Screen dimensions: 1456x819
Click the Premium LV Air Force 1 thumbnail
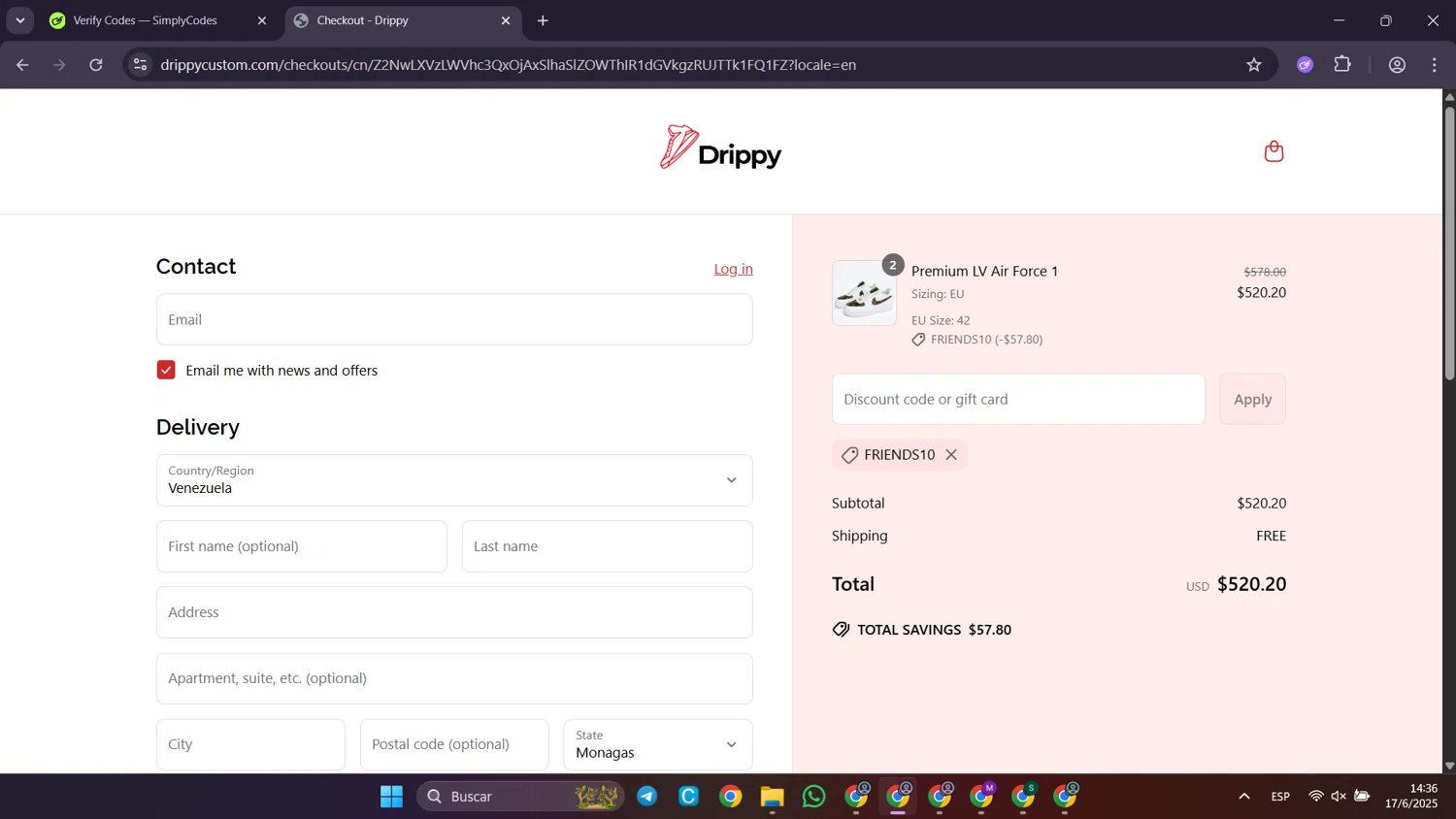coord(864,293)
